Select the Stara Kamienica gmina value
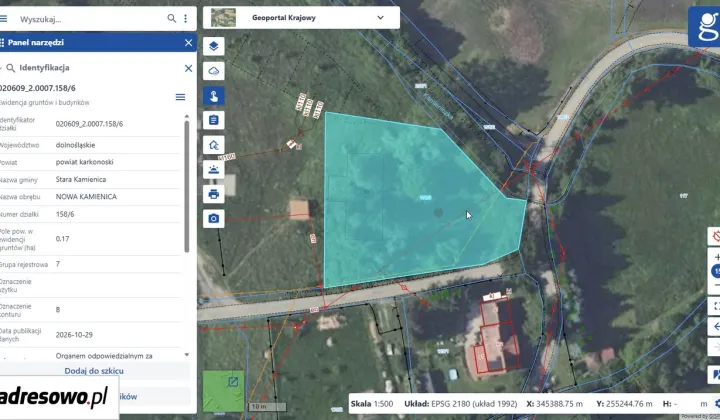The image size is (720, 420). click(81, 179)
